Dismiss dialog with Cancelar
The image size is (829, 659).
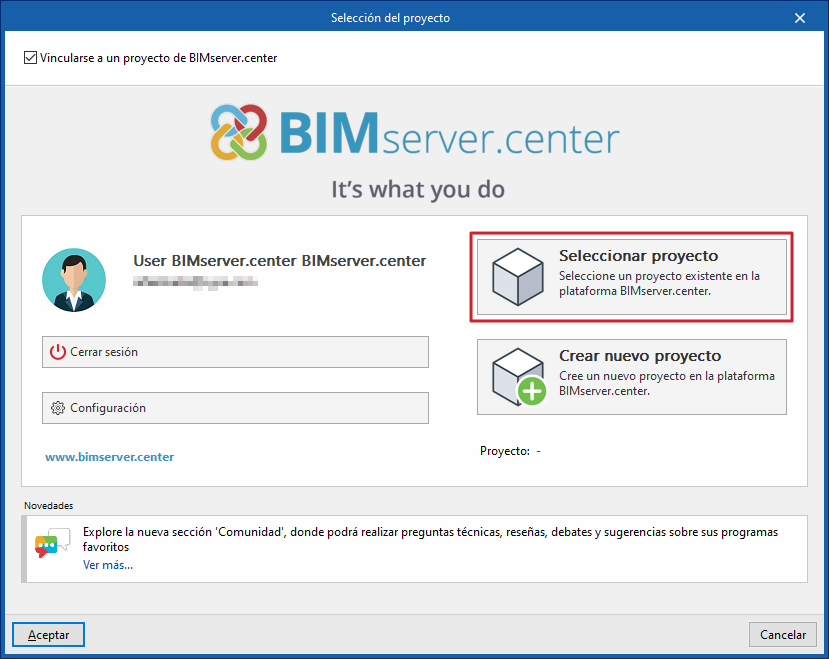tap(782, 635)
